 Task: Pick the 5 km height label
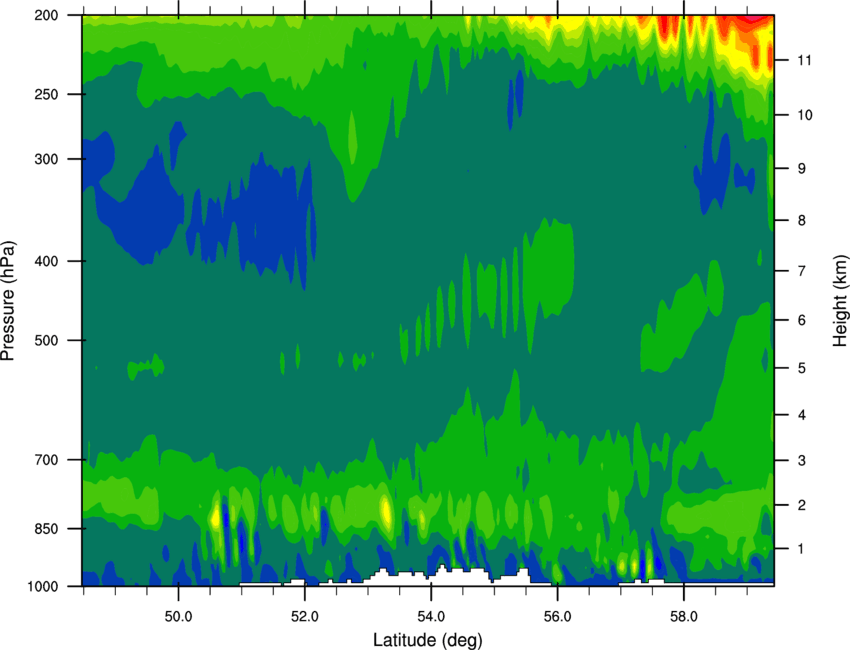[x=802, y=368]
